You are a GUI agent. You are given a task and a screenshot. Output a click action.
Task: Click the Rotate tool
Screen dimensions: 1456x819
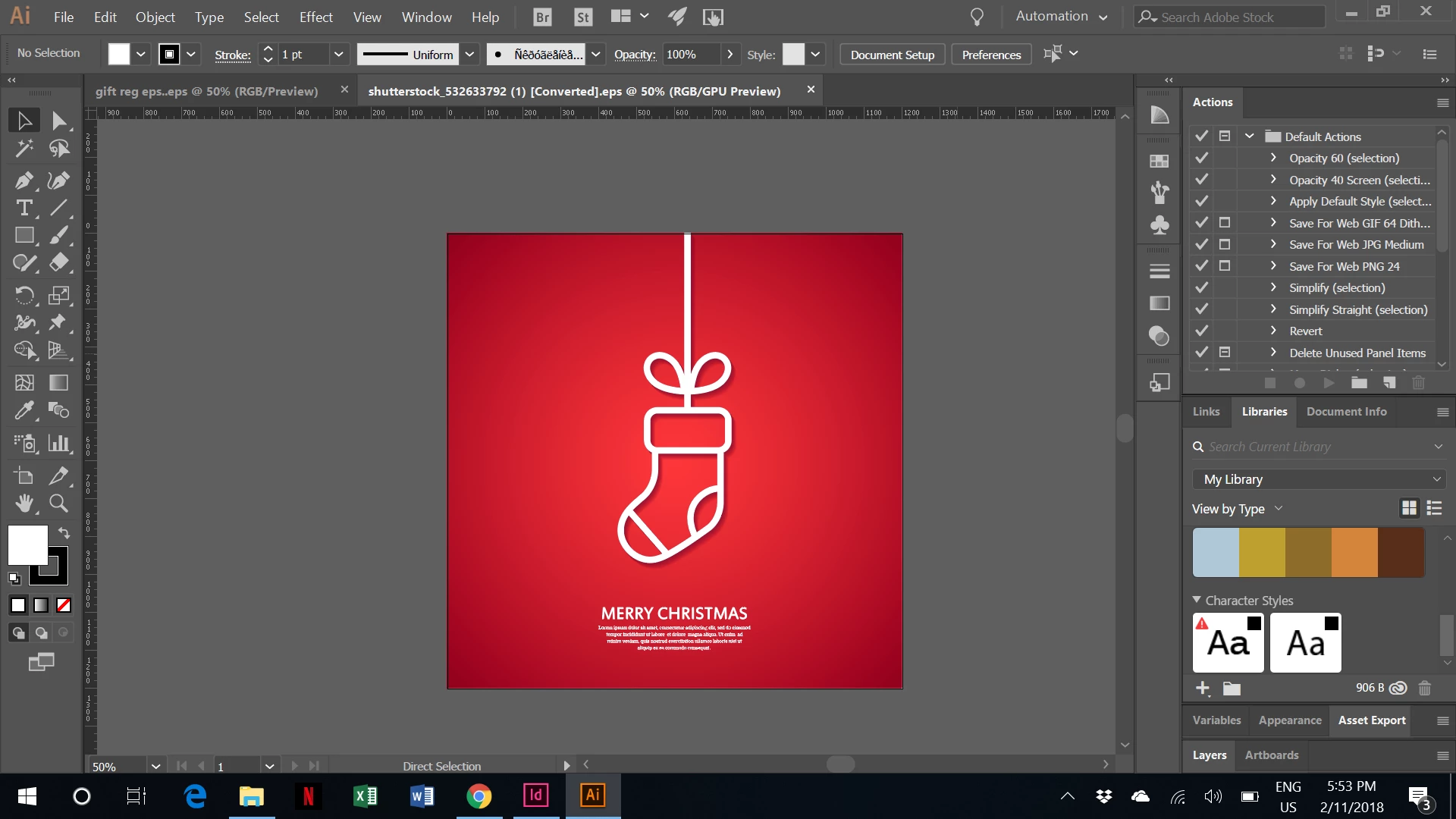pyautogui.click(x=24, y=294)
